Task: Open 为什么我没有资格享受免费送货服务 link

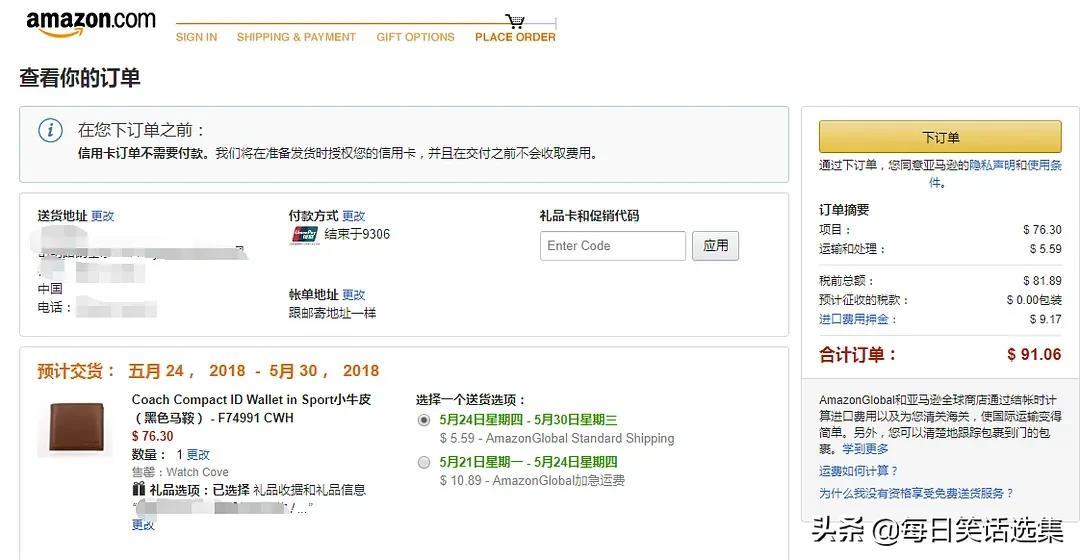Action: pyautogui.click(x=917, y=493)
